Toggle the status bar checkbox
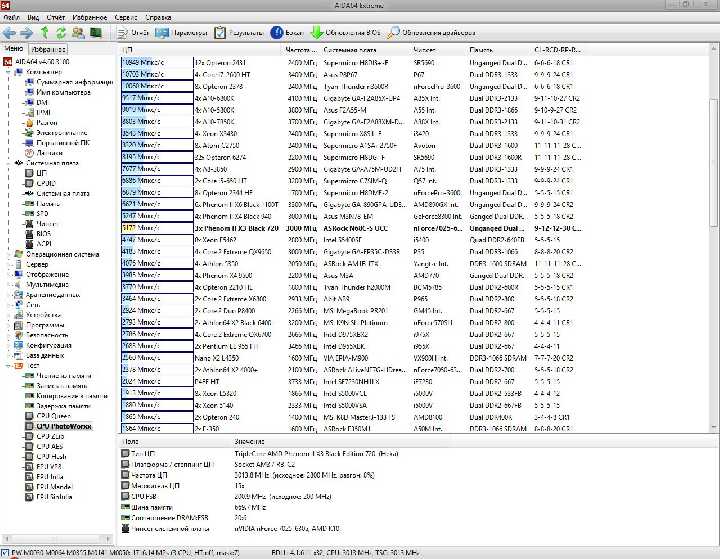 tap(5, 553)
